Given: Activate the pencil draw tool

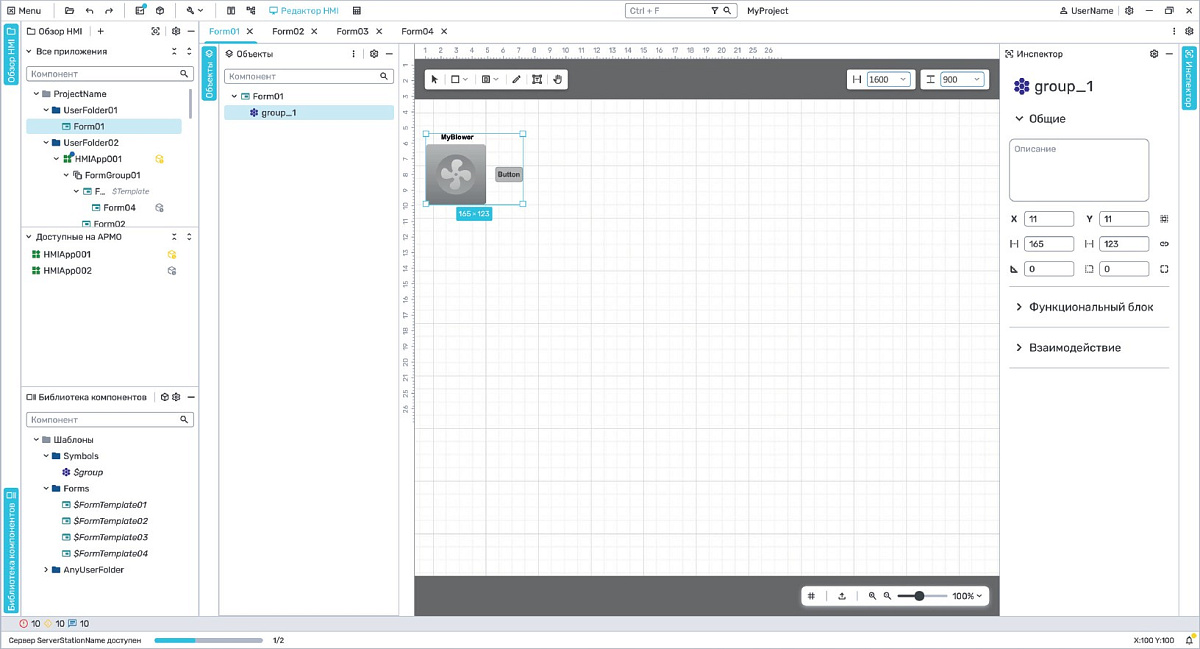Looking at the screenshot, I should 516,79.
